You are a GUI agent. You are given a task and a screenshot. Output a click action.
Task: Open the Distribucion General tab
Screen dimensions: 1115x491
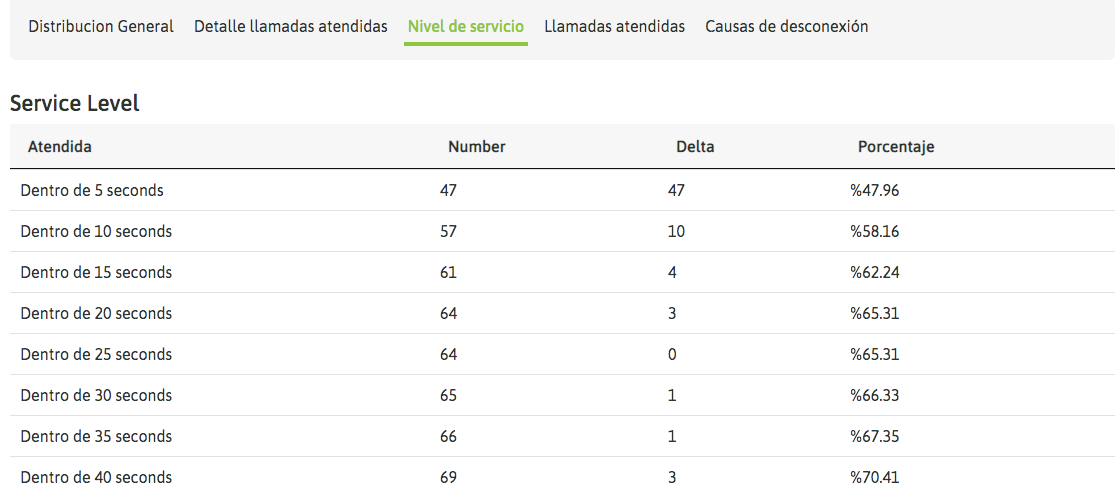click(101, 27)
